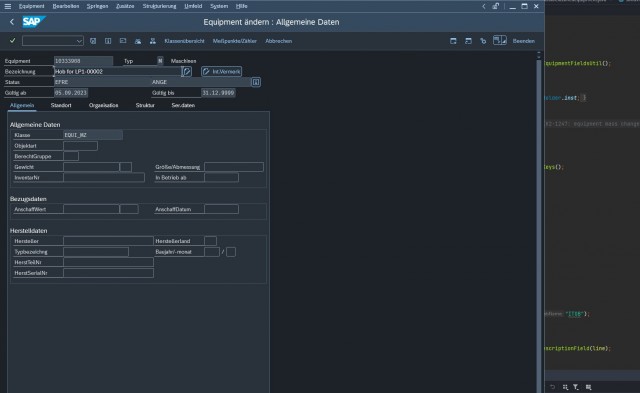Click the InventarNr input field
The image size is (640, 393).
[104, 178]
